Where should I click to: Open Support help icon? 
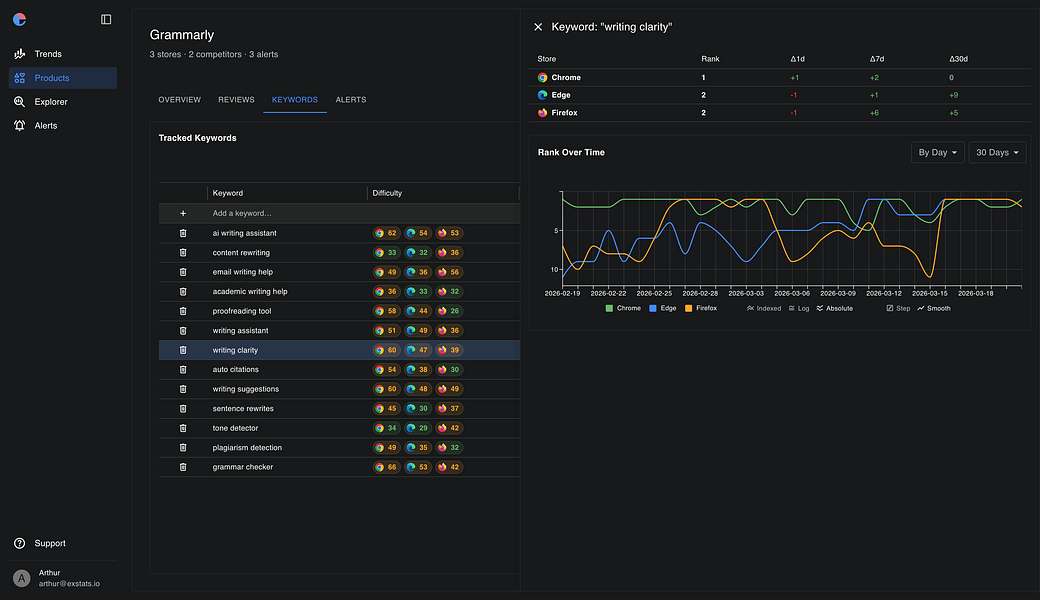click(20, 543)
